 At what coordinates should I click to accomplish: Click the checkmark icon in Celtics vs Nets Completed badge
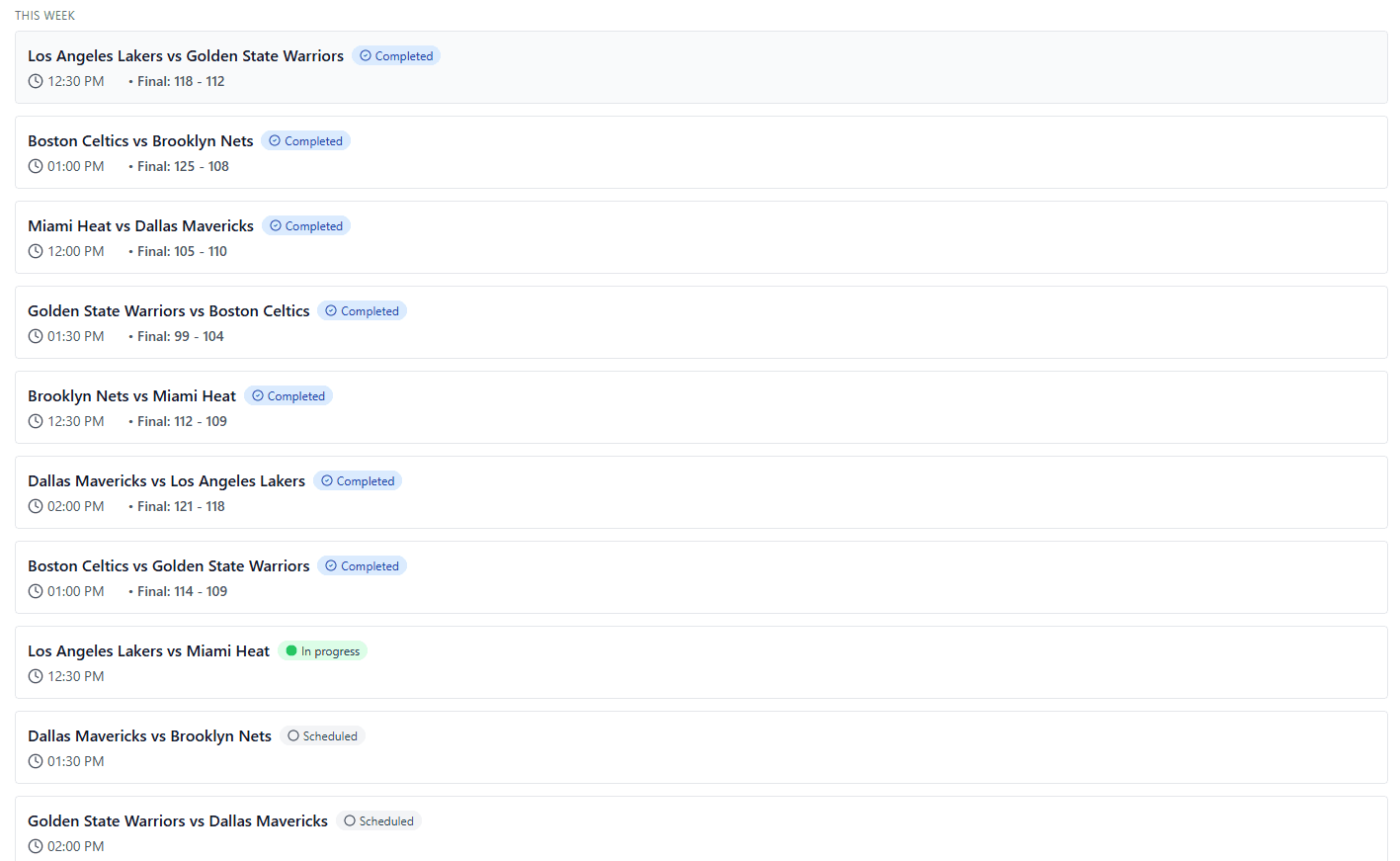275,140
